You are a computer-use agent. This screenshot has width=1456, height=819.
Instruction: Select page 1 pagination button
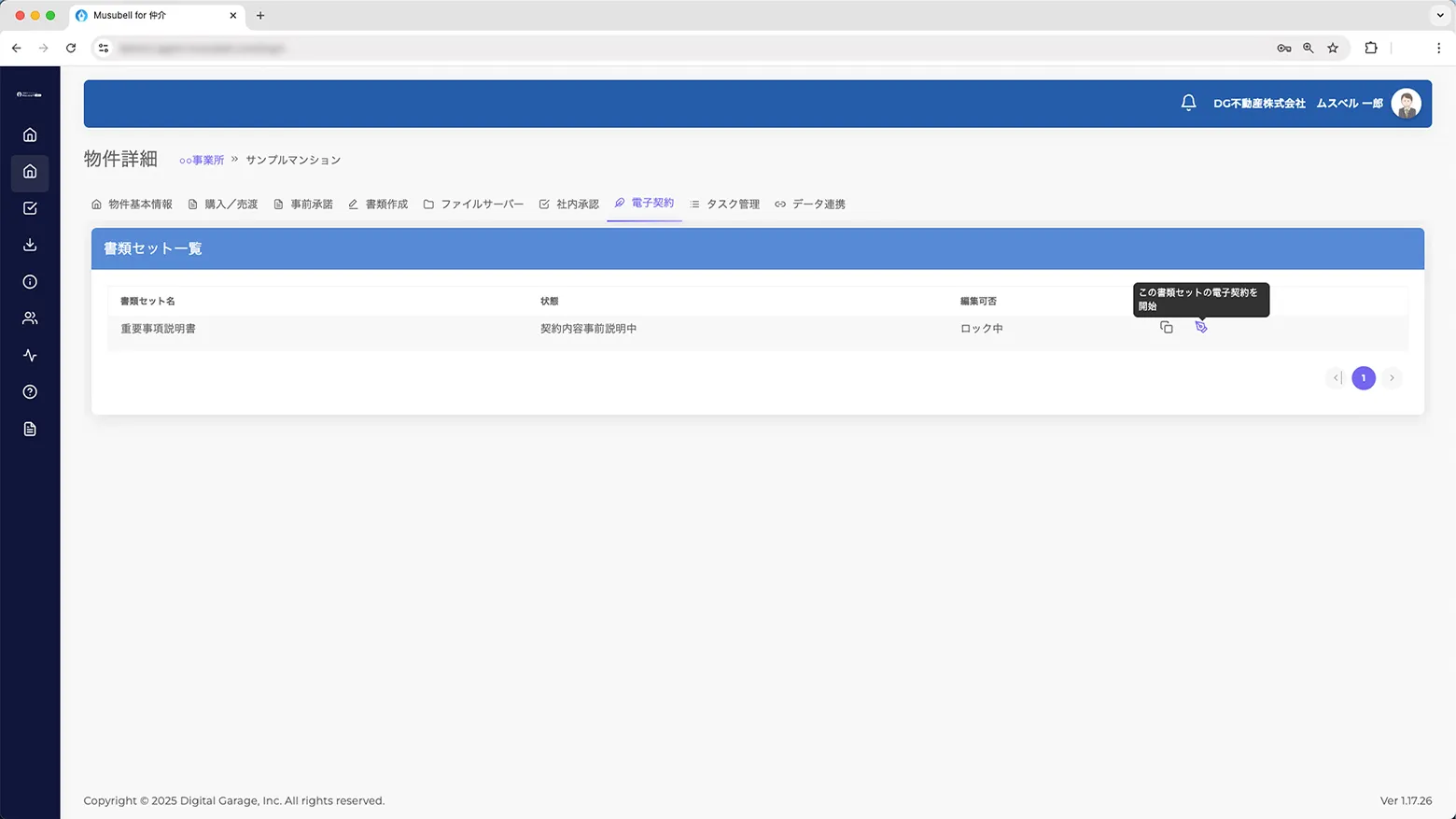(x=1363, y=378)
